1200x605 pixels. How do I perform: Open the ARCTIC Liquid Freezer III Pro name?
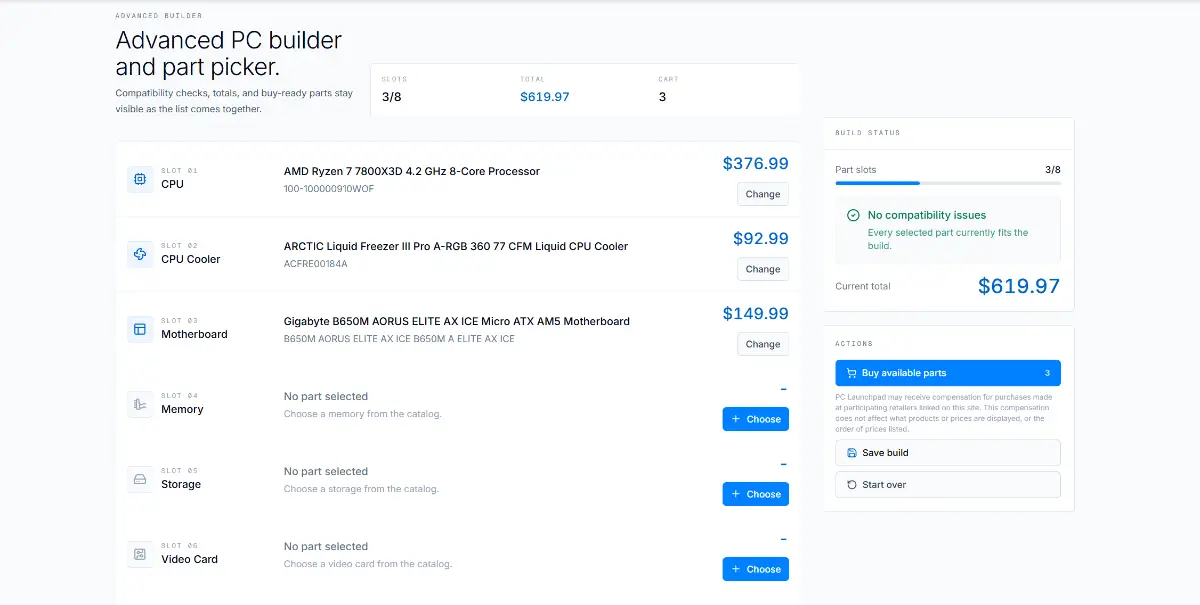[456, 246]
